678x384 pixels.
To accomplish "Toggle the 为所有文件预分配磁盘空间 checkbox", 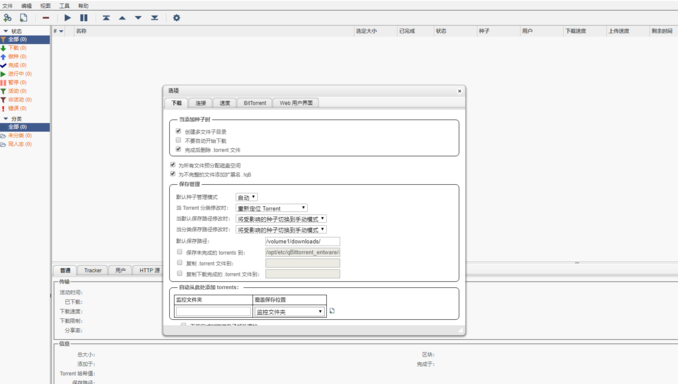I will (x=173, y=165).
